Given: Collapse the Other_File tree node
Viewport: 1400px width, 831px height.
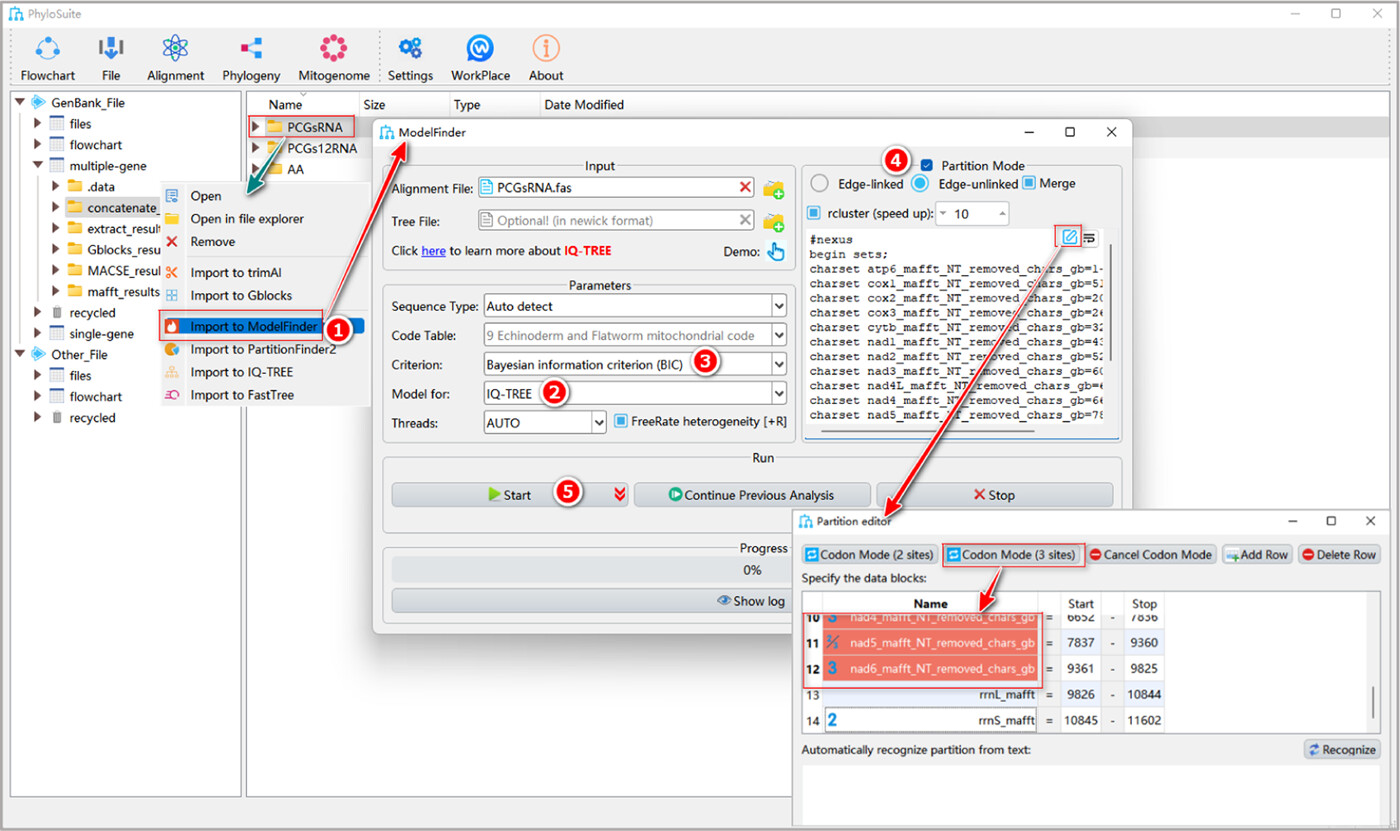Looking at the screenshot, I should [x=20, y=354].
